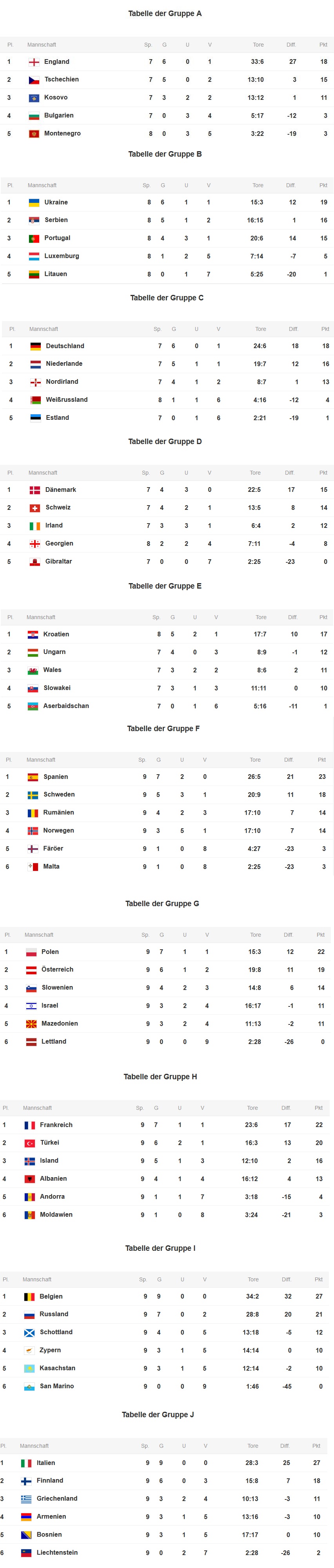The image size is (334, 1568).
Task: Click the Portugal flag in Gruppe B
Action: [x=34, y=238]
